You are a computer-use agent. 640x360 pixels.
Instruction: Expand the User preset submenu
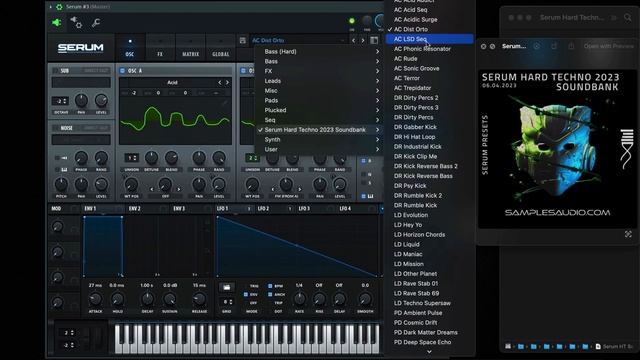[318, 149]
